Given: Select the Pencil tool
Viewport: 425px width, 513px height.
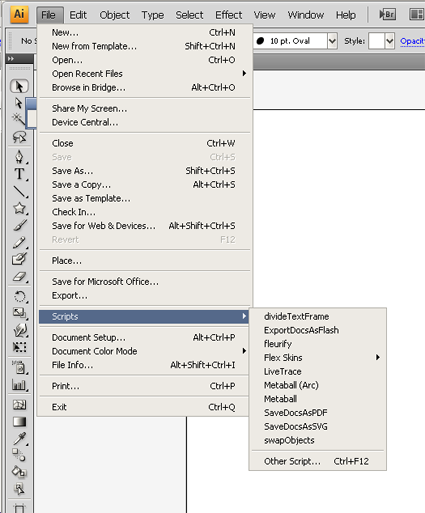Looking at the screenshot, I should [x=19, y=242].
